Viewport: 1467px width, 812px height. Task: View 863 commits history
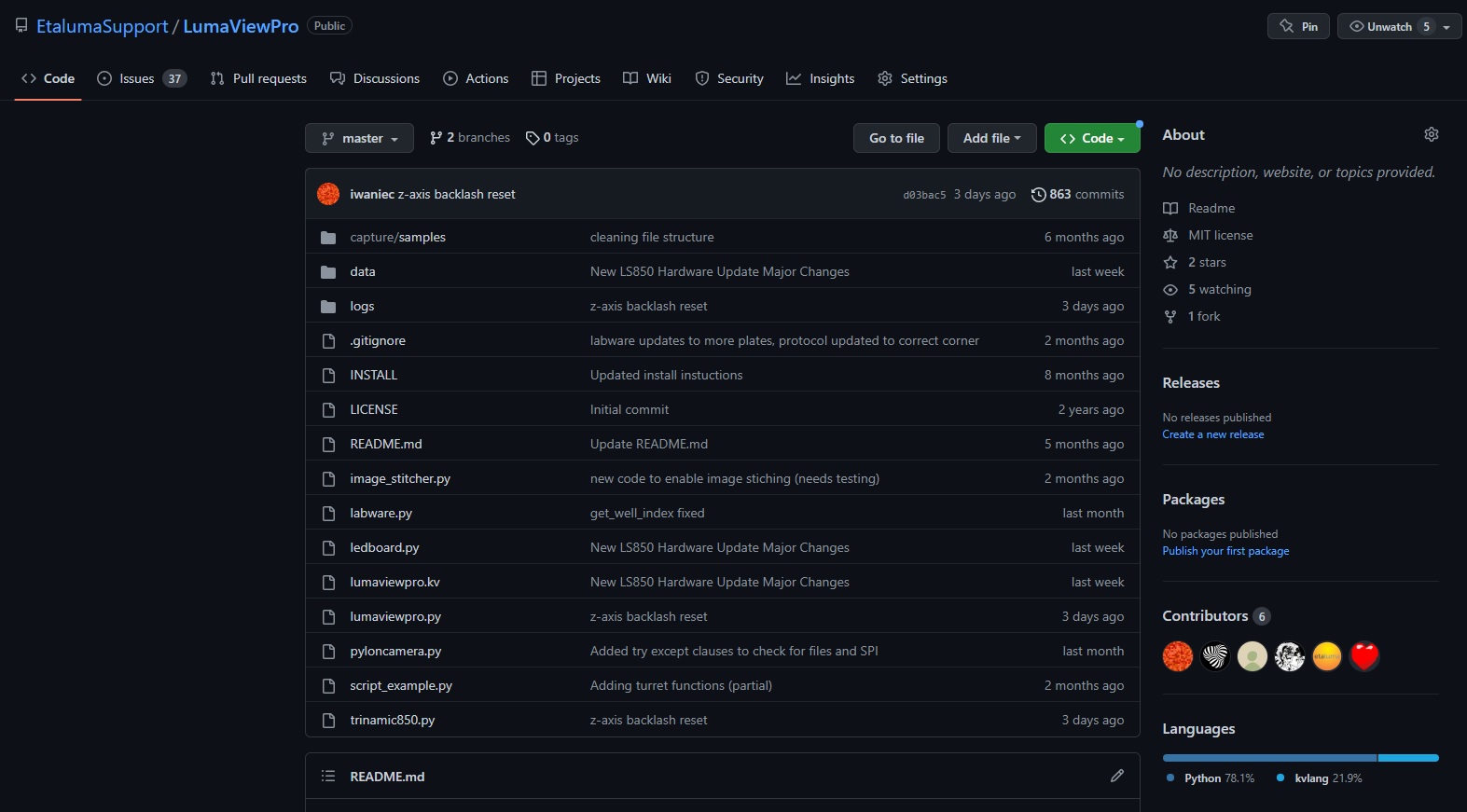coord(1078,194)
